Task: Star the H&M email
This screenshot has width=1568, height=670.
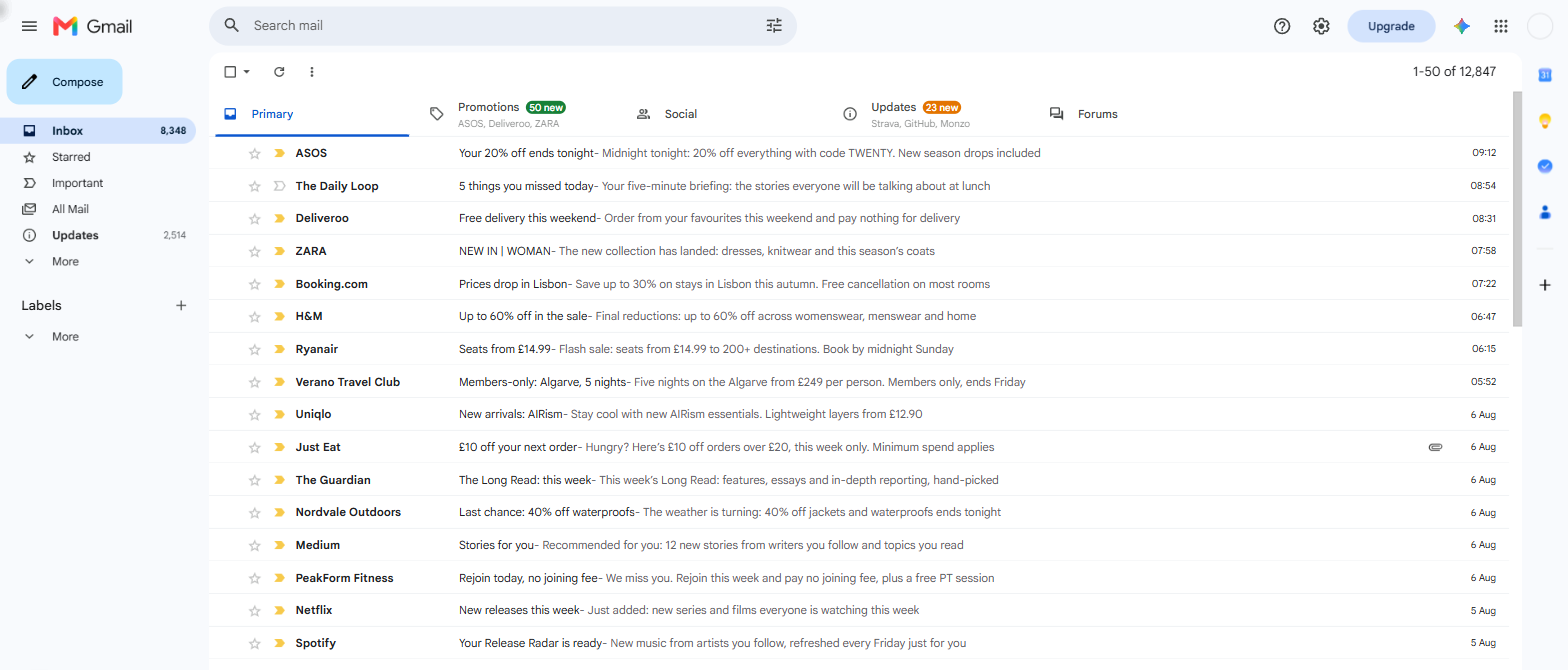Action: (254, 316)
